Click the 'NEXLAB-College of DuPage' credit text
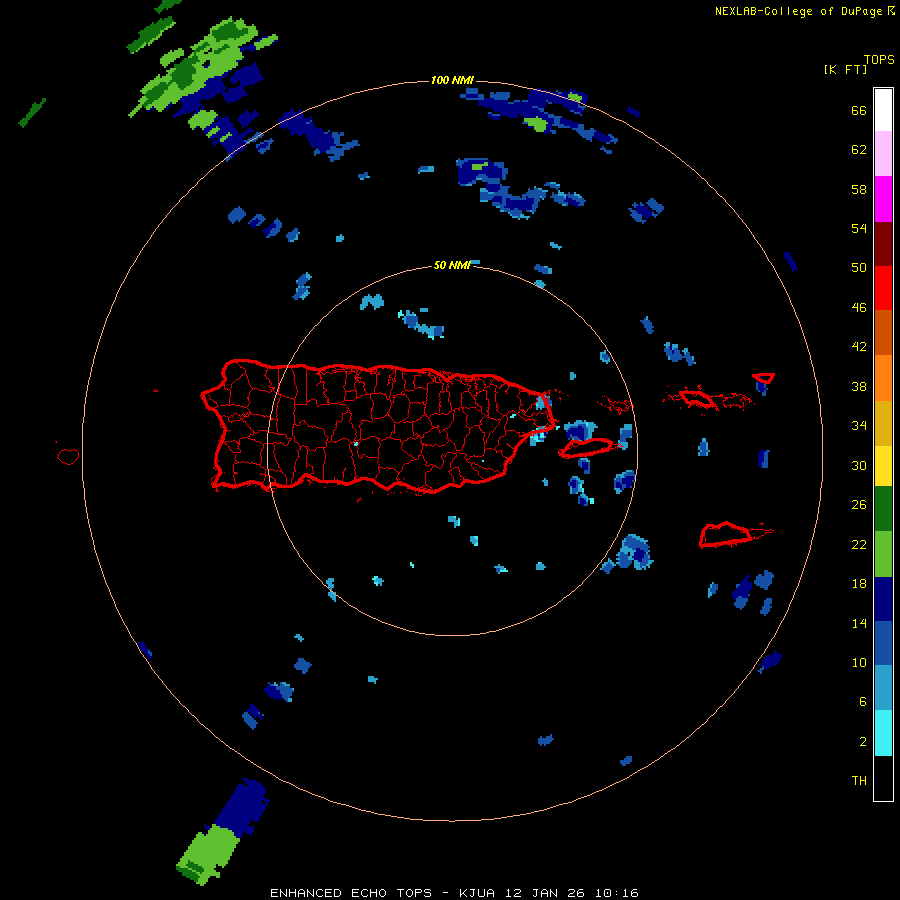This screenshot has width=900, height=900. coord(798,11)
